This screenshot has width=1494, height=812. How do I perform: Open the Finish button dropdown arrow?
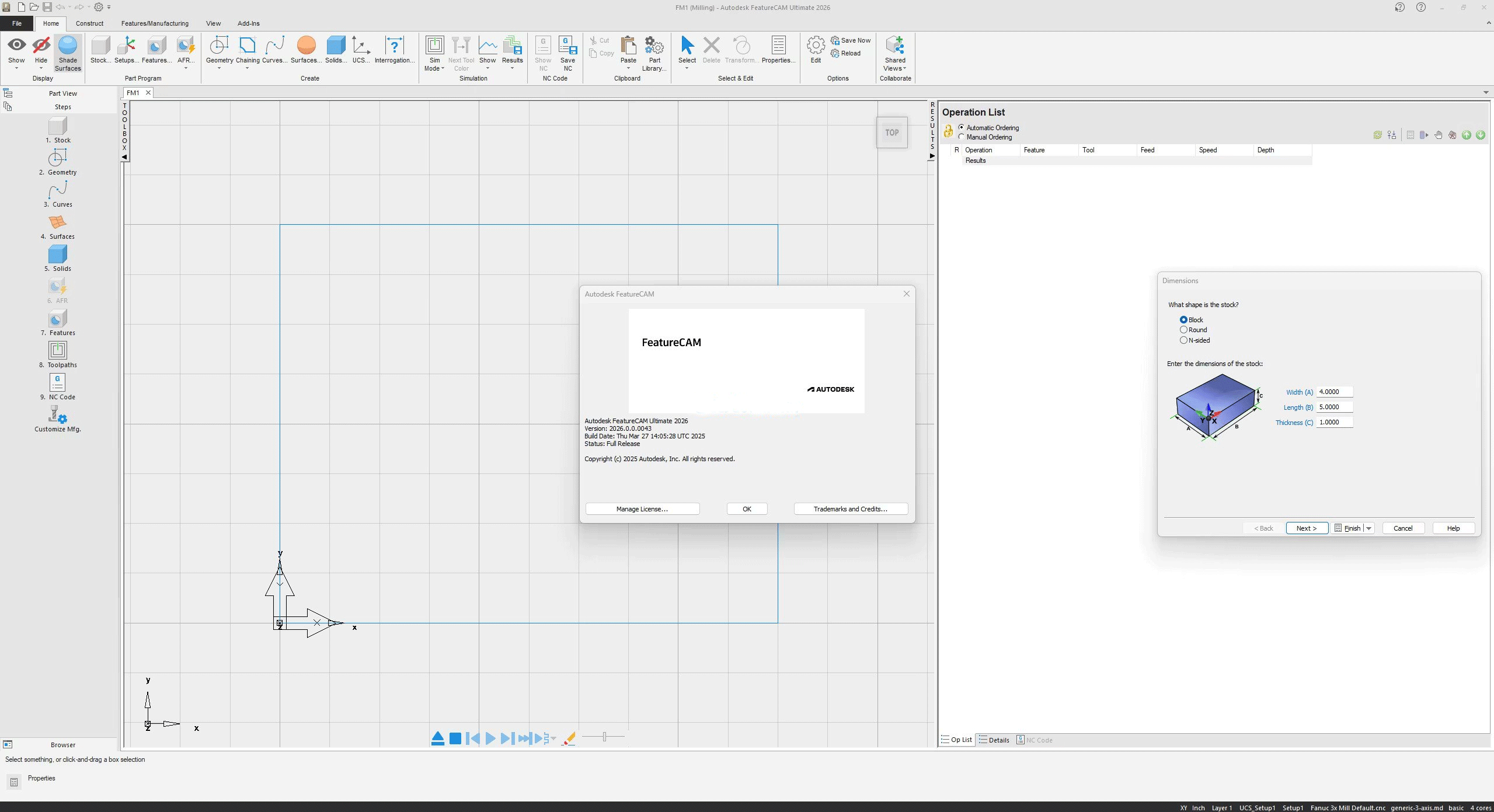tap(1368, 528)
